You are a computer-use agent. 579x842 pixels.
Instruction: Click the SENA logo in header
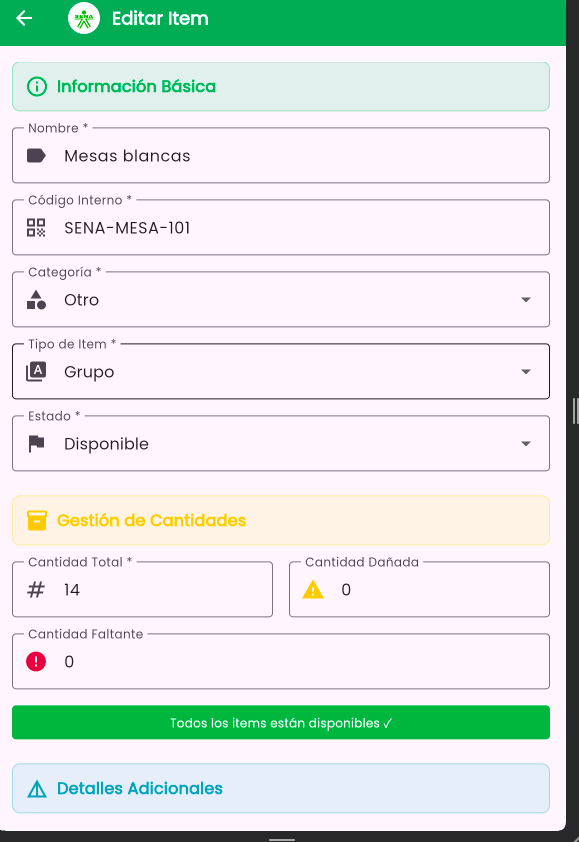click(84, 18)
